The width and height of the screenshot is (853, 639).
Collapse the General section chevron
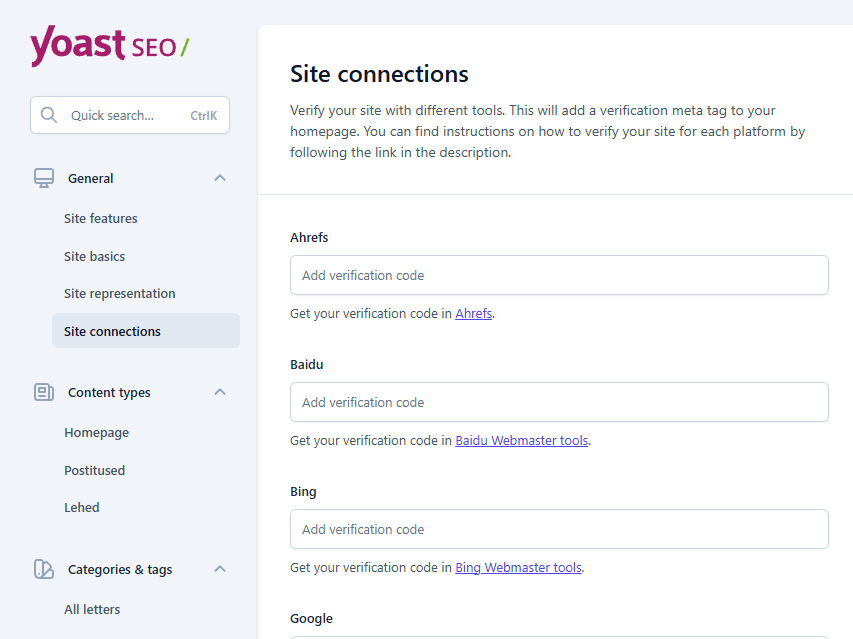(220, 178)
